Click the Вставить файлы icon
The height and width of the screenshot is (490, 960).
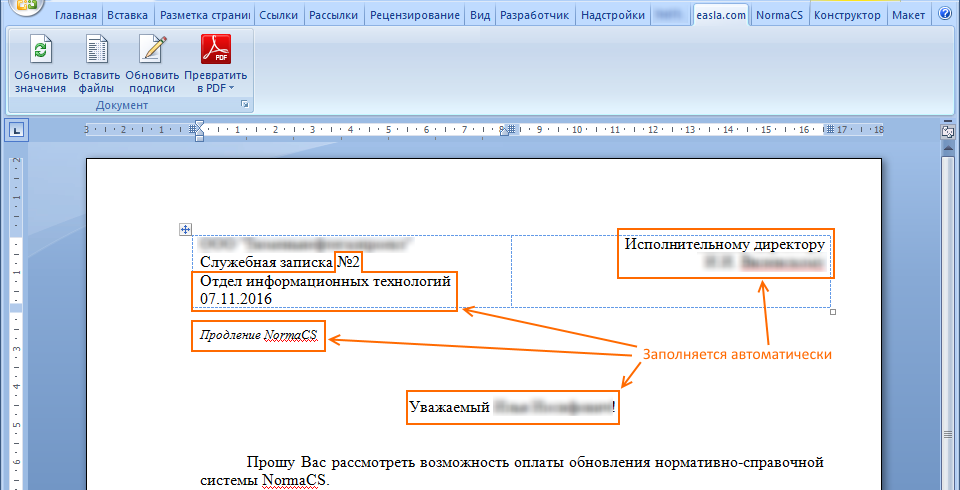point(97,50)
